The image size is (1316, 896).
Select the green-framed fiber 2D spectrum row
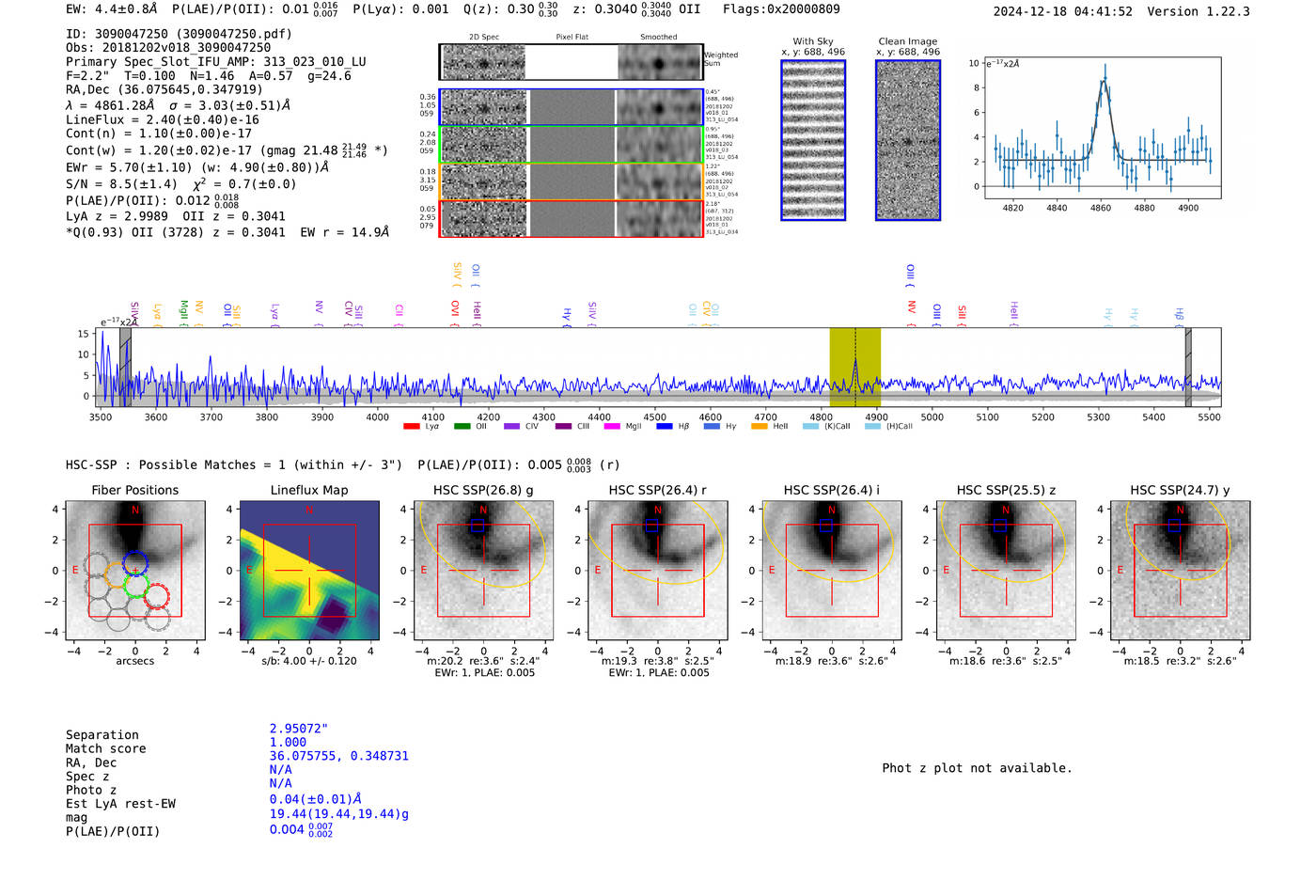571,144
